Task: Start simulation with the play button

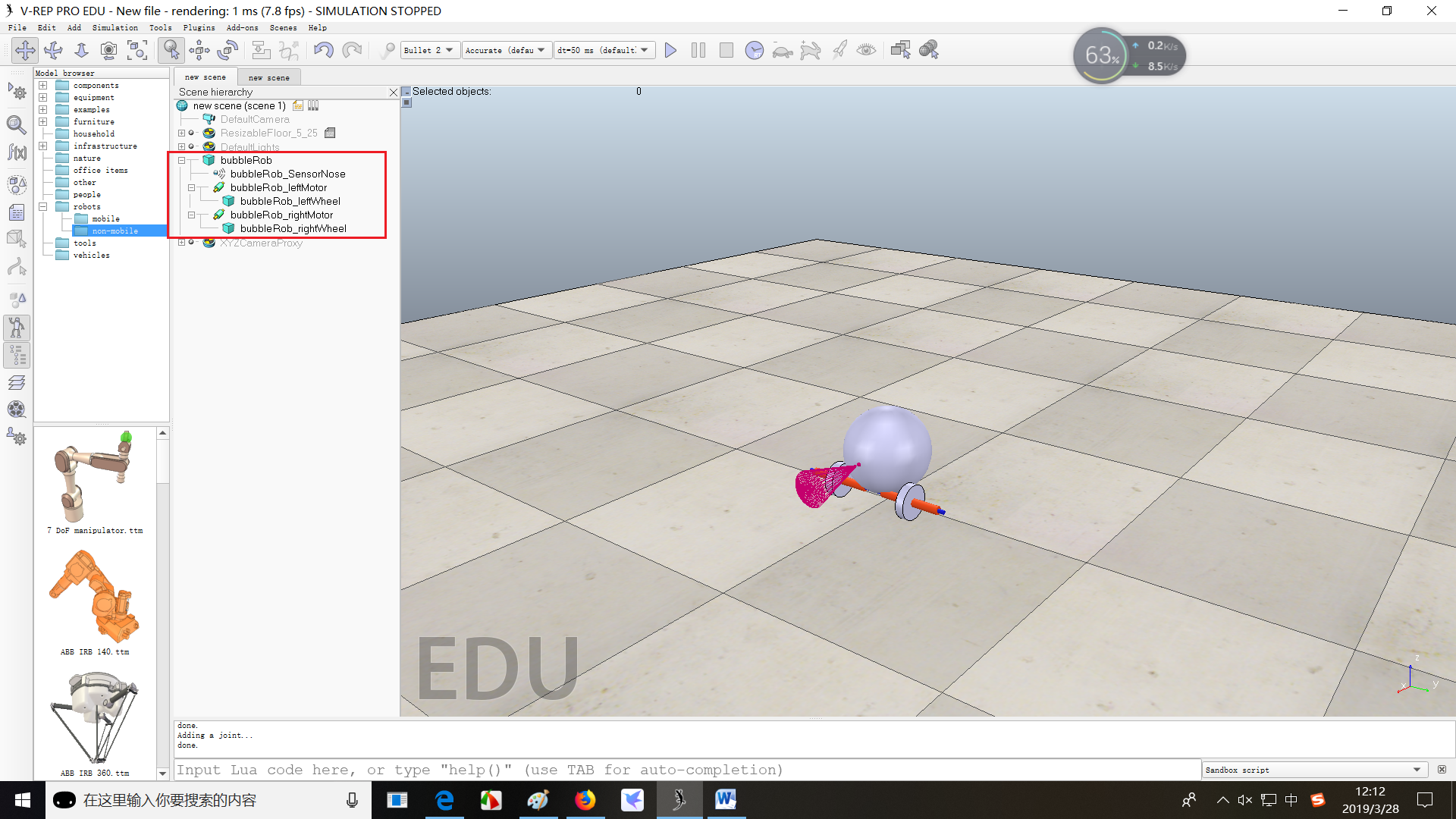Action: tap(670, 50)
